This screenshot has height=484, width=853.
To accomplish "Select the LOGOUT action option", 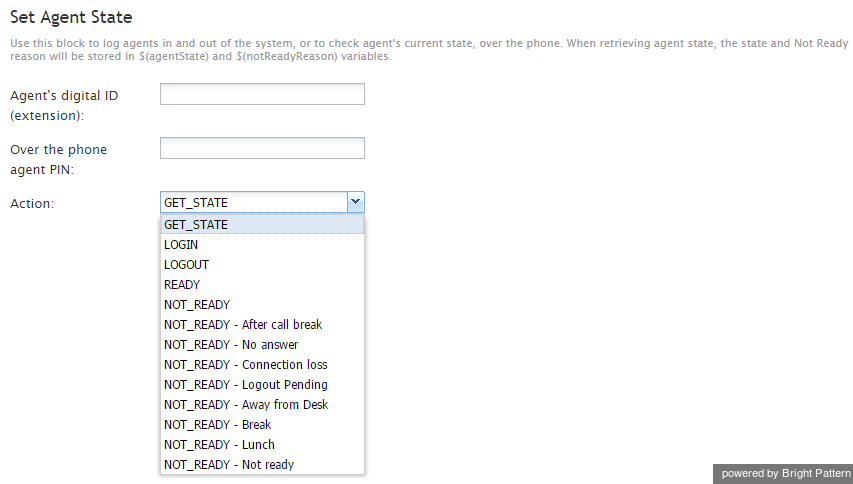I will [262, 265].
